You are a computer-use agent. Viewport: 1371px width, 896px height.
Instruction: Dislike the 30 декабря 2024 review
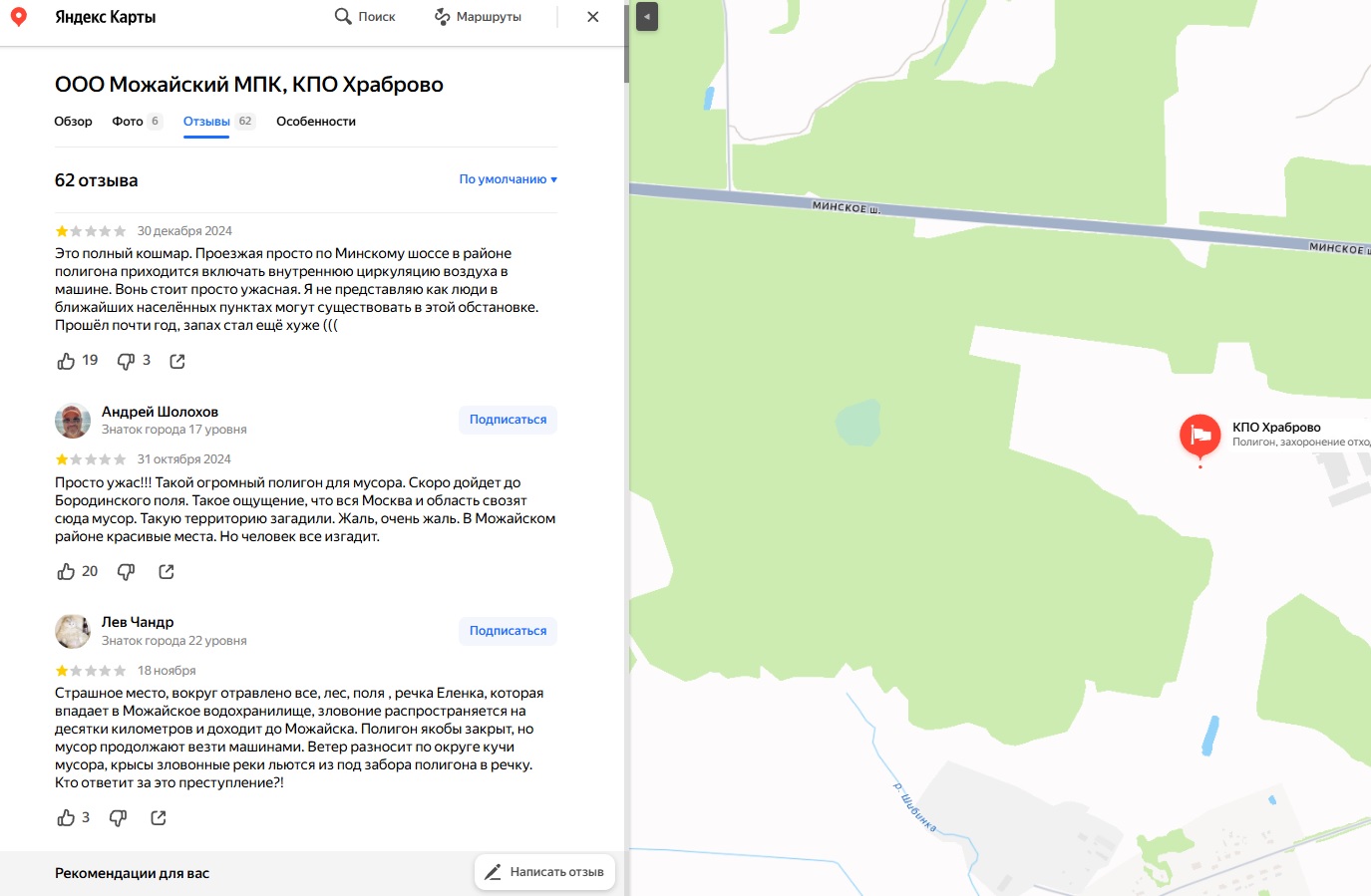126,361
